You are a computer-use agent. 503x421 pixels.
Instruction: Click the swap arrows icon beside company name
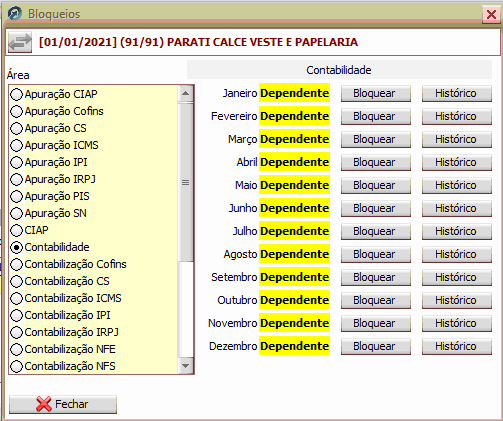click(20, 42)
